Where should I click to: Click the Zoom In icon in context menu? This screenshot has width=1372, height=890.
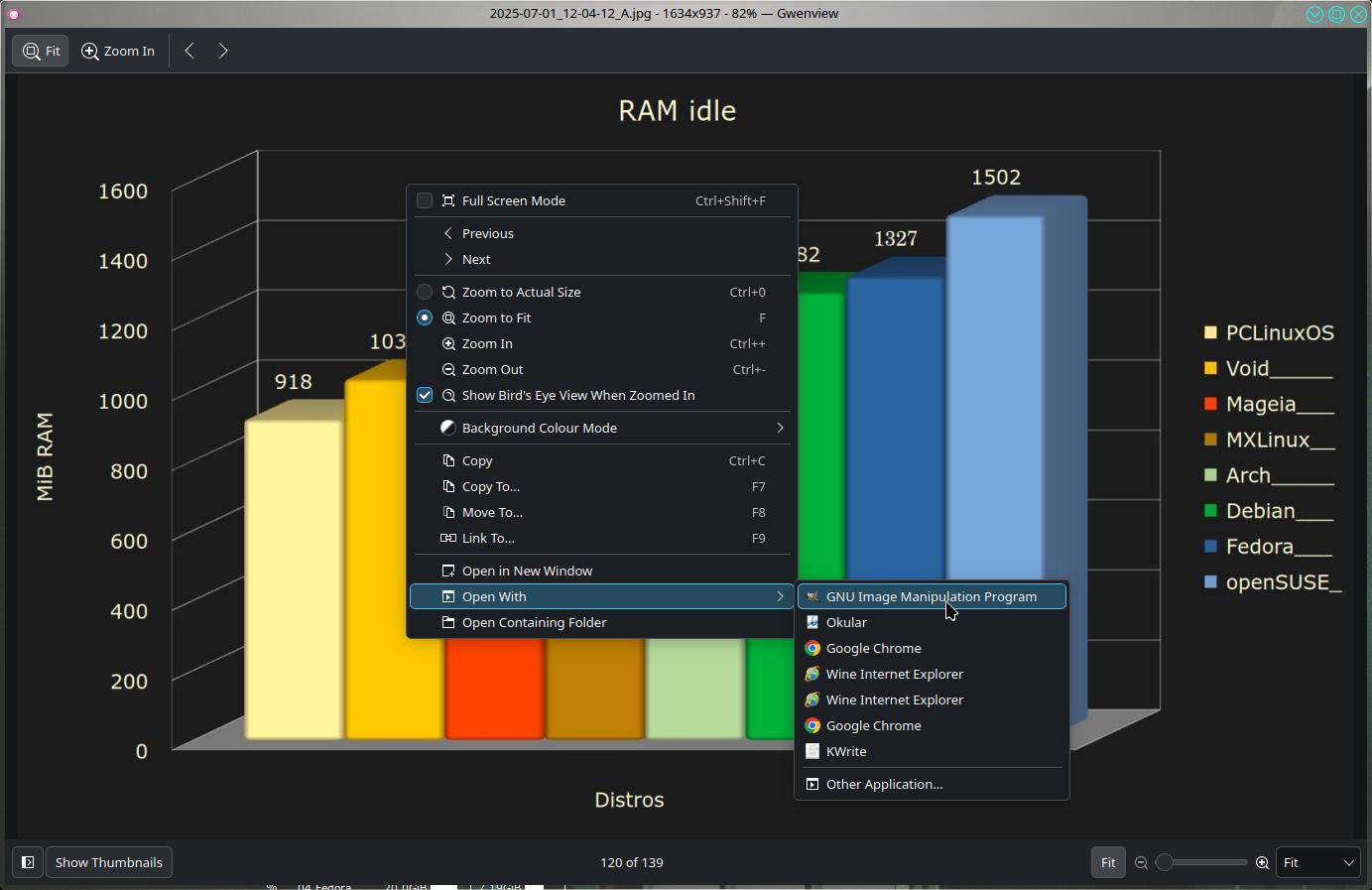tap(448, 343)
